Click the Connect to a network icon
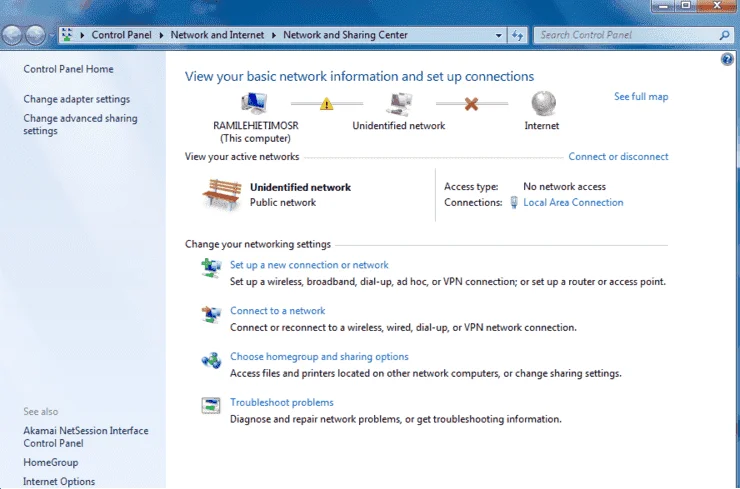The image size is (740, 489). click(211, 314)
